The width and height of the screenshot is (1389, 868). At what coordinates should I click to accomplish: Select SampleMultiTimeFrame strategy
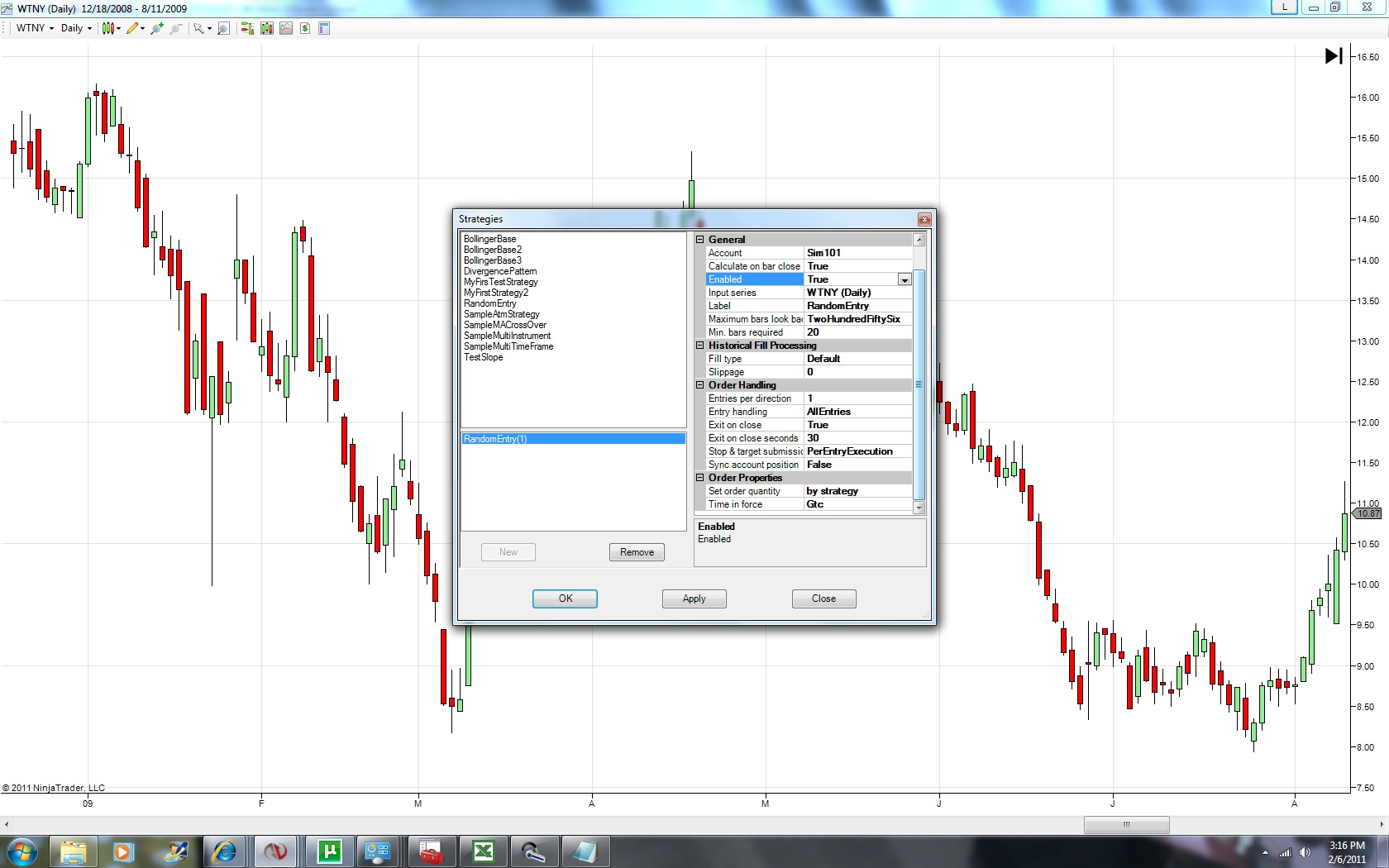508,346
